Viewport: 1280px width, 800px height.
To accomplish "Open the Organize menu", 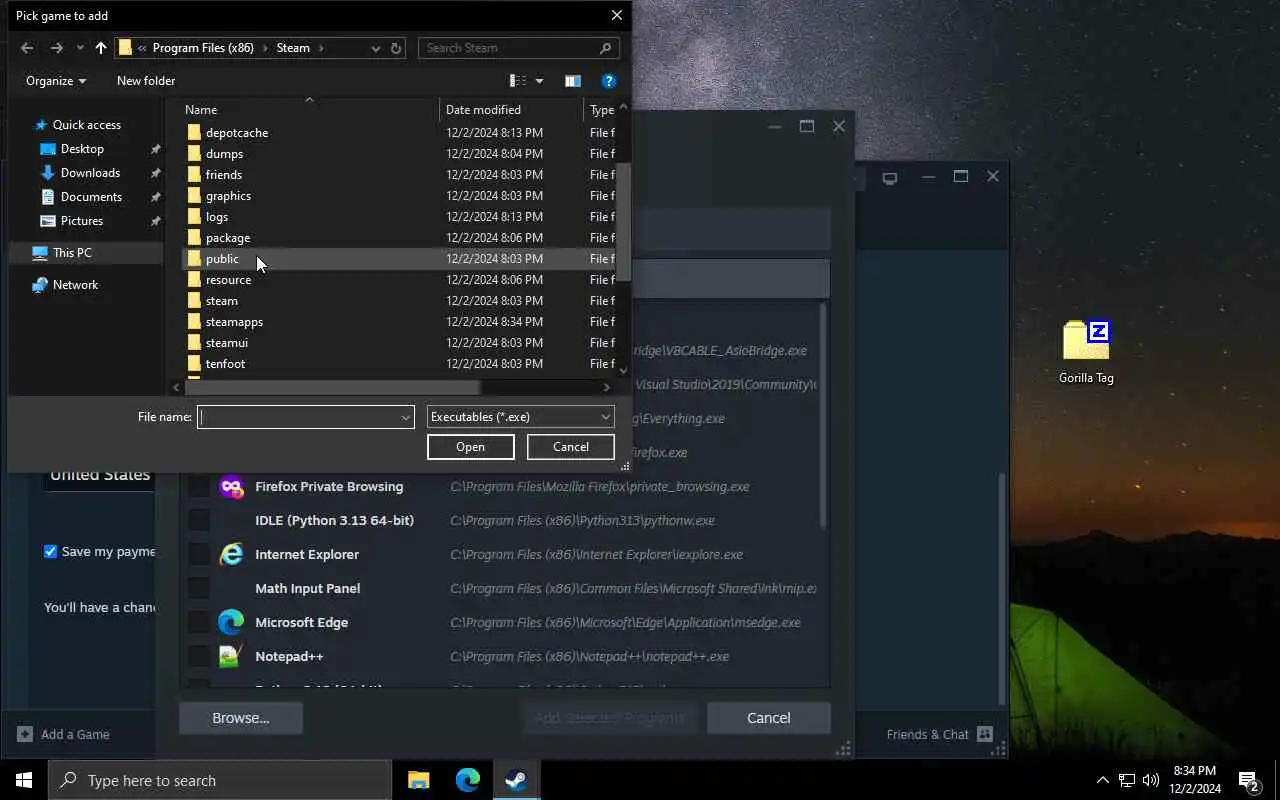I will click(56, 81).
